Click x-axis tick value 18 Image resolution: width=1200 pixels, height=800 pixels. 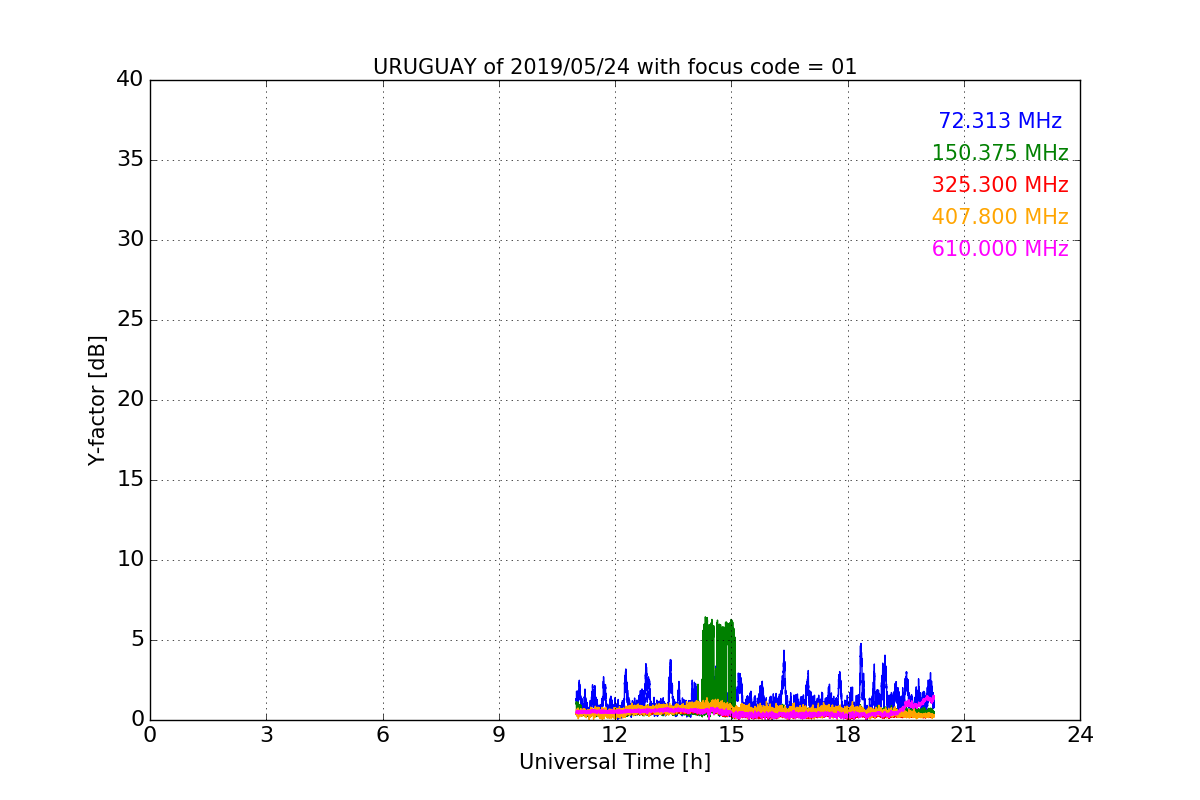coord(848,735)
